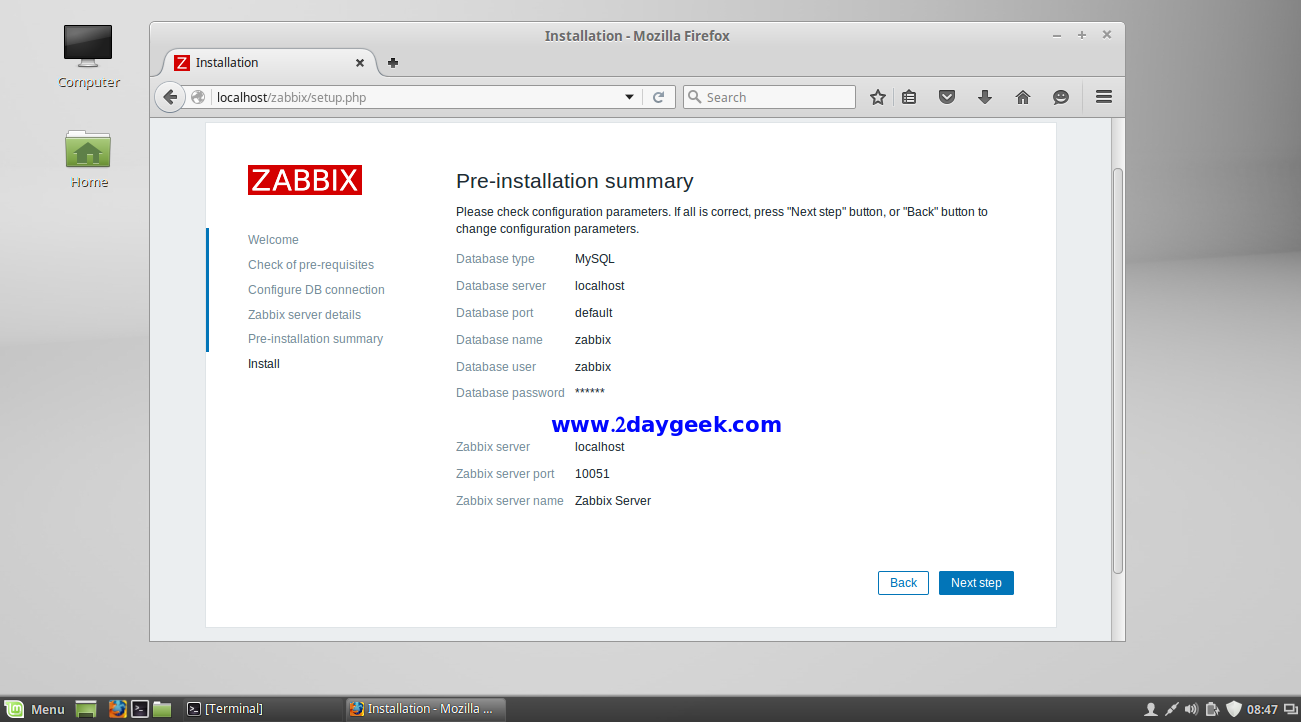Click the ZABBIX logo
This screenshot has width=1301, height=722.
click(305, 180)
